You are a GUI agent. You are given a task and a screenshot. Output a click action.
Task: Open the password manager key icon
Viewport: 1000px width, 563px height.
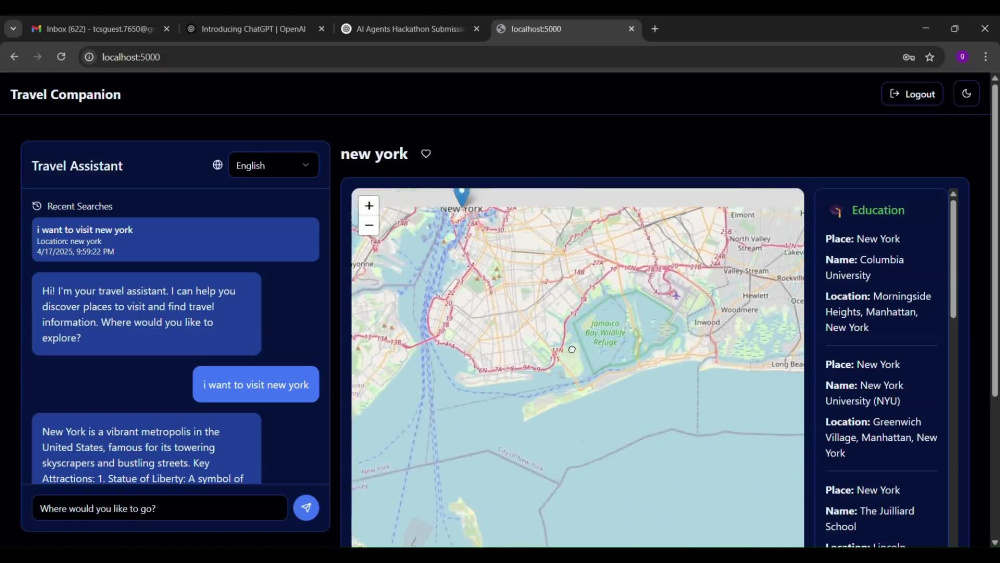[x=909, y=57]
